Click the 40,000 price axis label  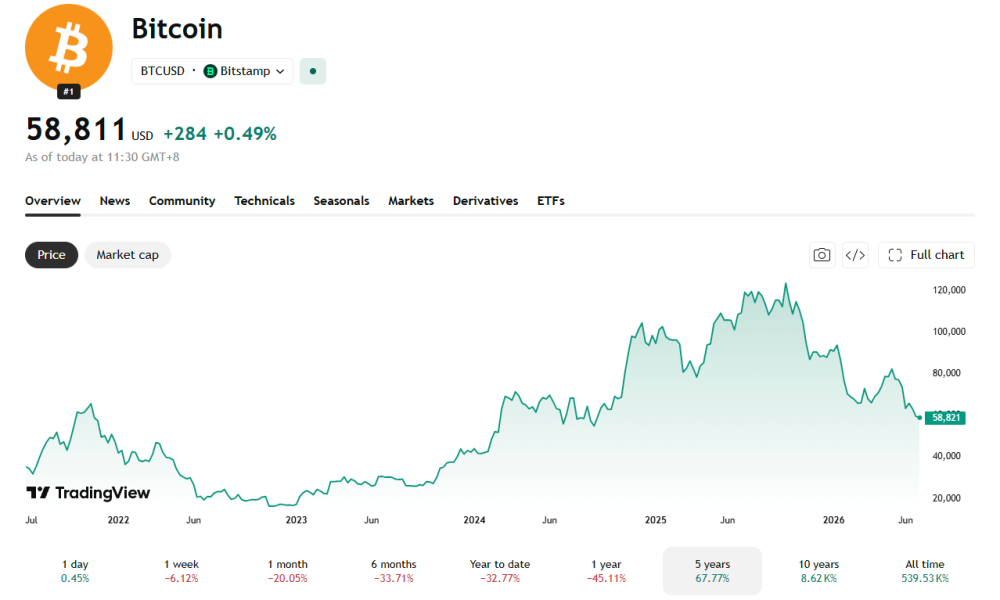[946, 456]
